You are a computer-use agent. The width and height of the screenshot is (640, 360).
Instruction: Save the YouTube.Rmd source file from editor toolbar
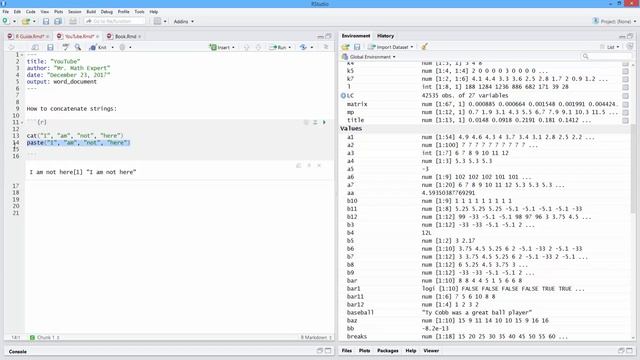click(50, 47)
